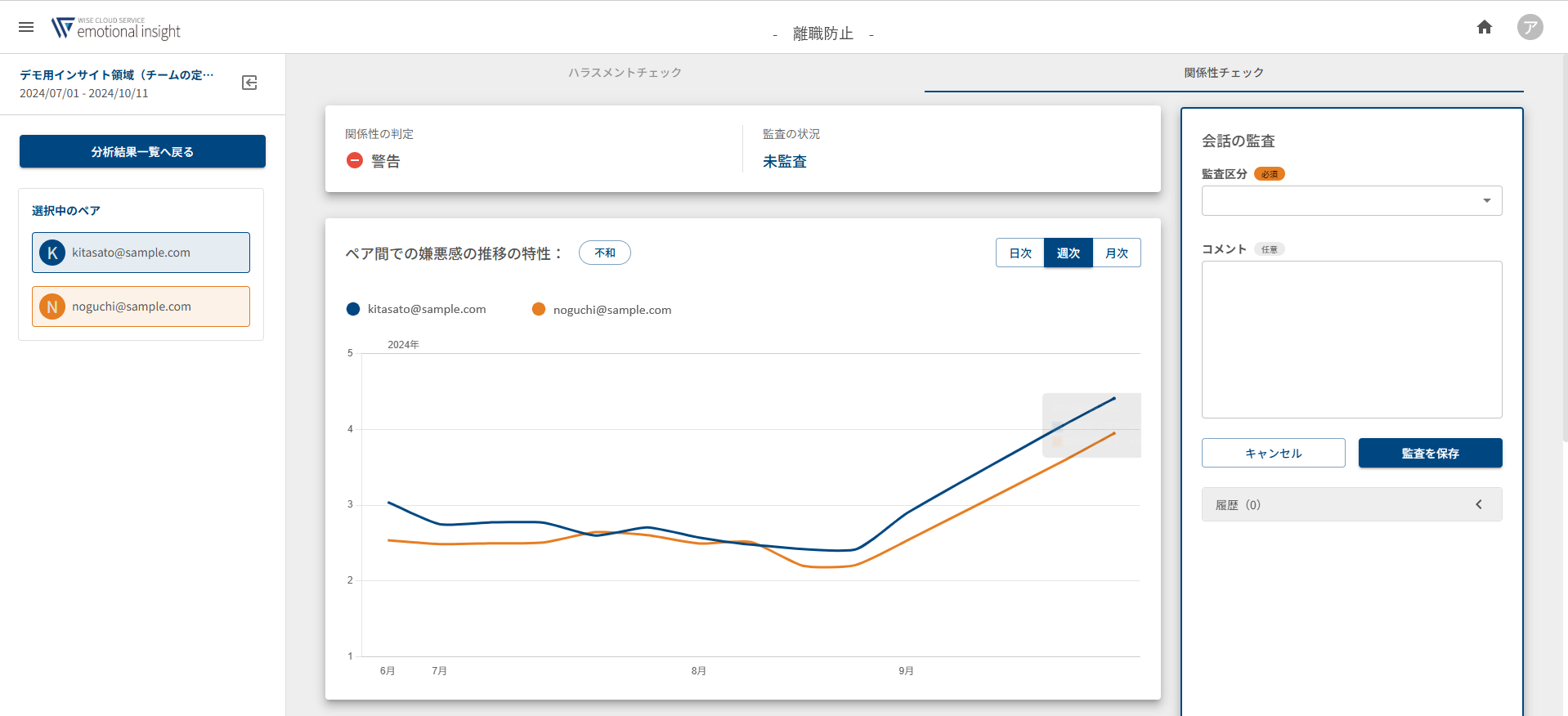This screenshot has width=1568, height=716.
Task: Click the red warning status icon
Action: pos(355,161)
